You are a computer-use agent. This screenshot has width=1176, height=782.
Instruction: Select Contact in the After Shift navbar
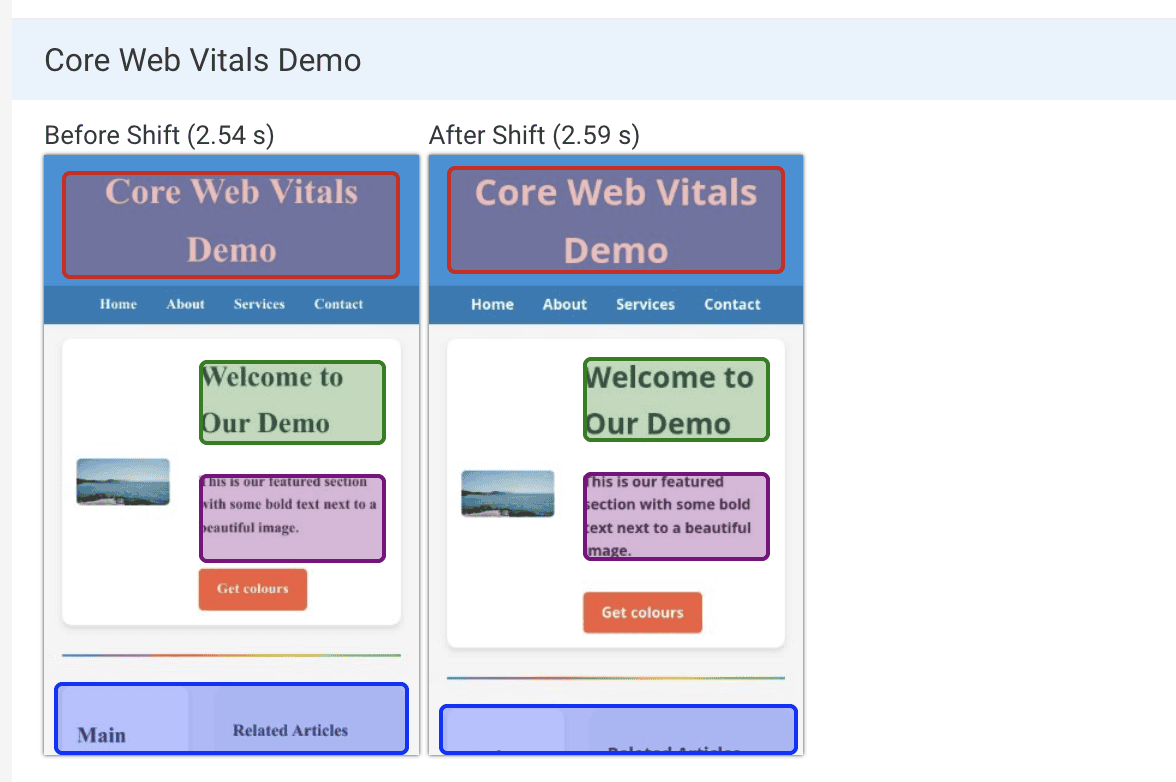731,304
